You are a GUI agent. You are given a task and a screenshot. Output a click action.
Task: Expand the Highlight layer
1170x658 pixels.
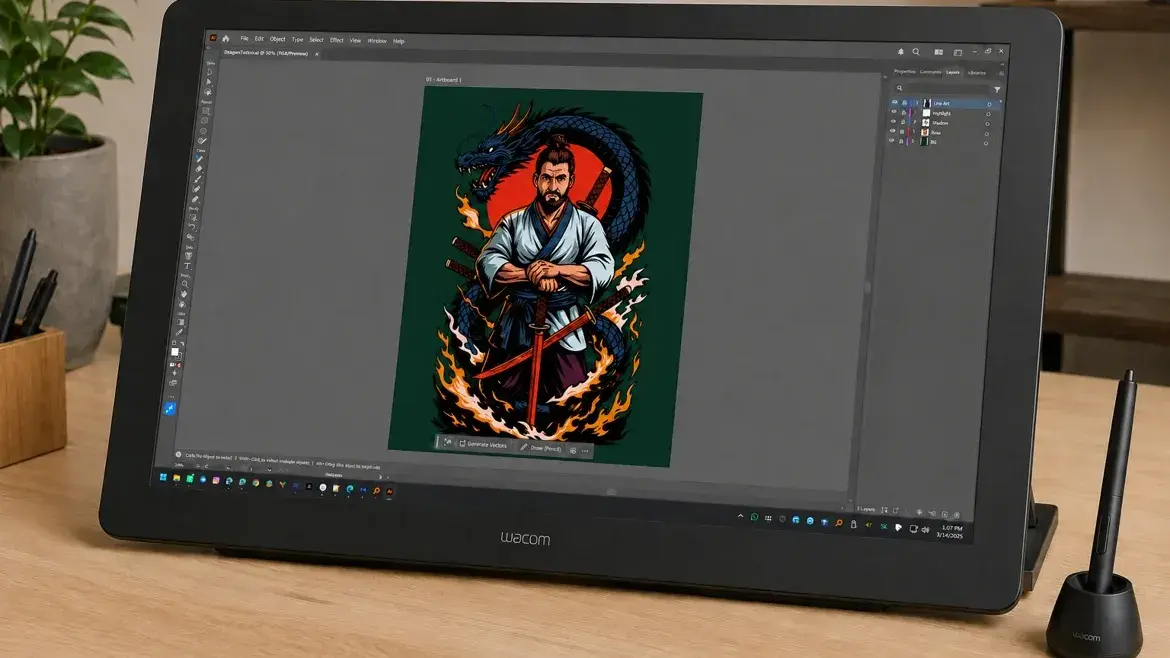tap(915, 113)
